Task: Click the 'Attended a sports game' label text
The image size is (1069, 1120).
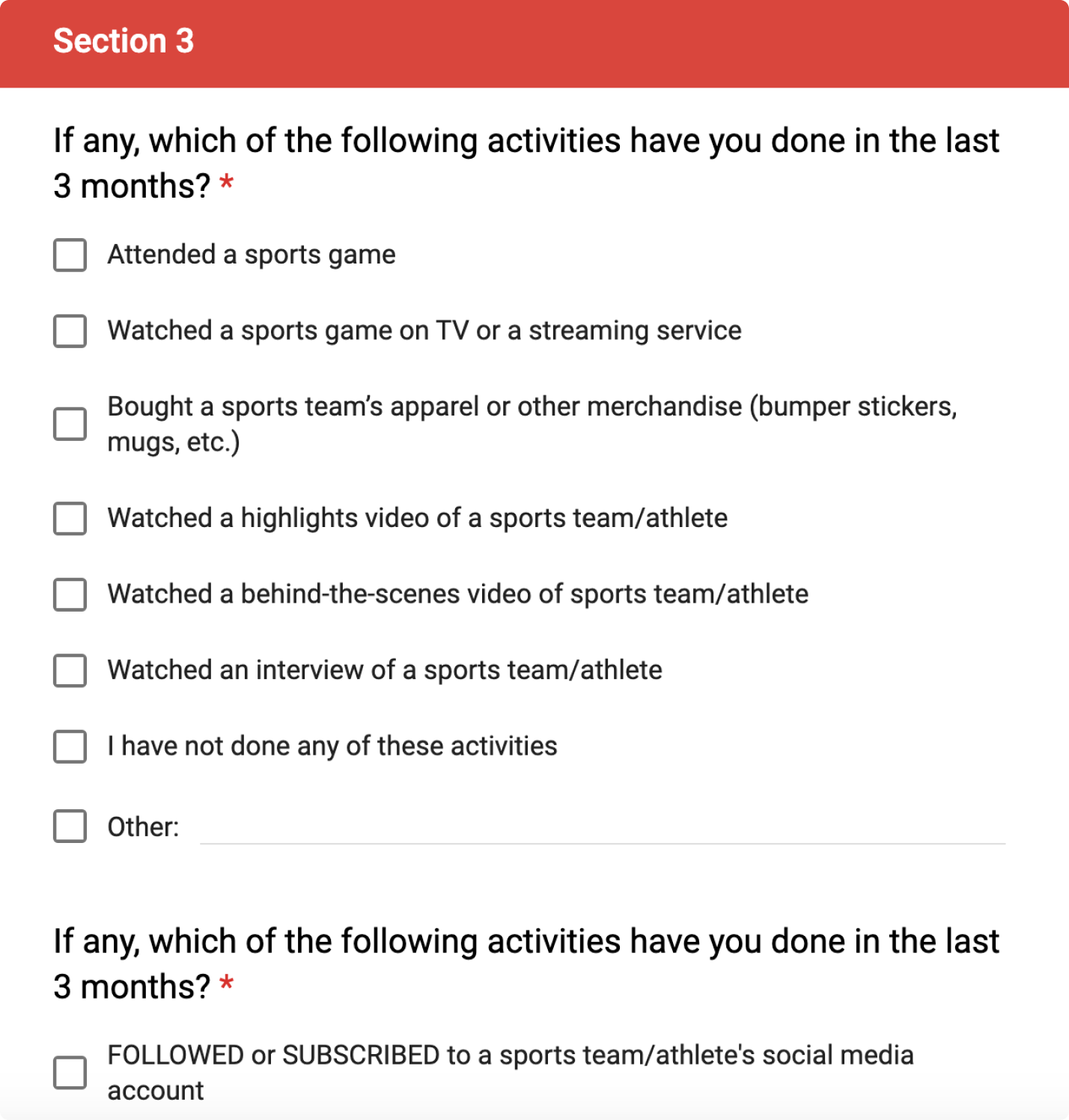Action: pyautogui.click(x=252, y=255)
